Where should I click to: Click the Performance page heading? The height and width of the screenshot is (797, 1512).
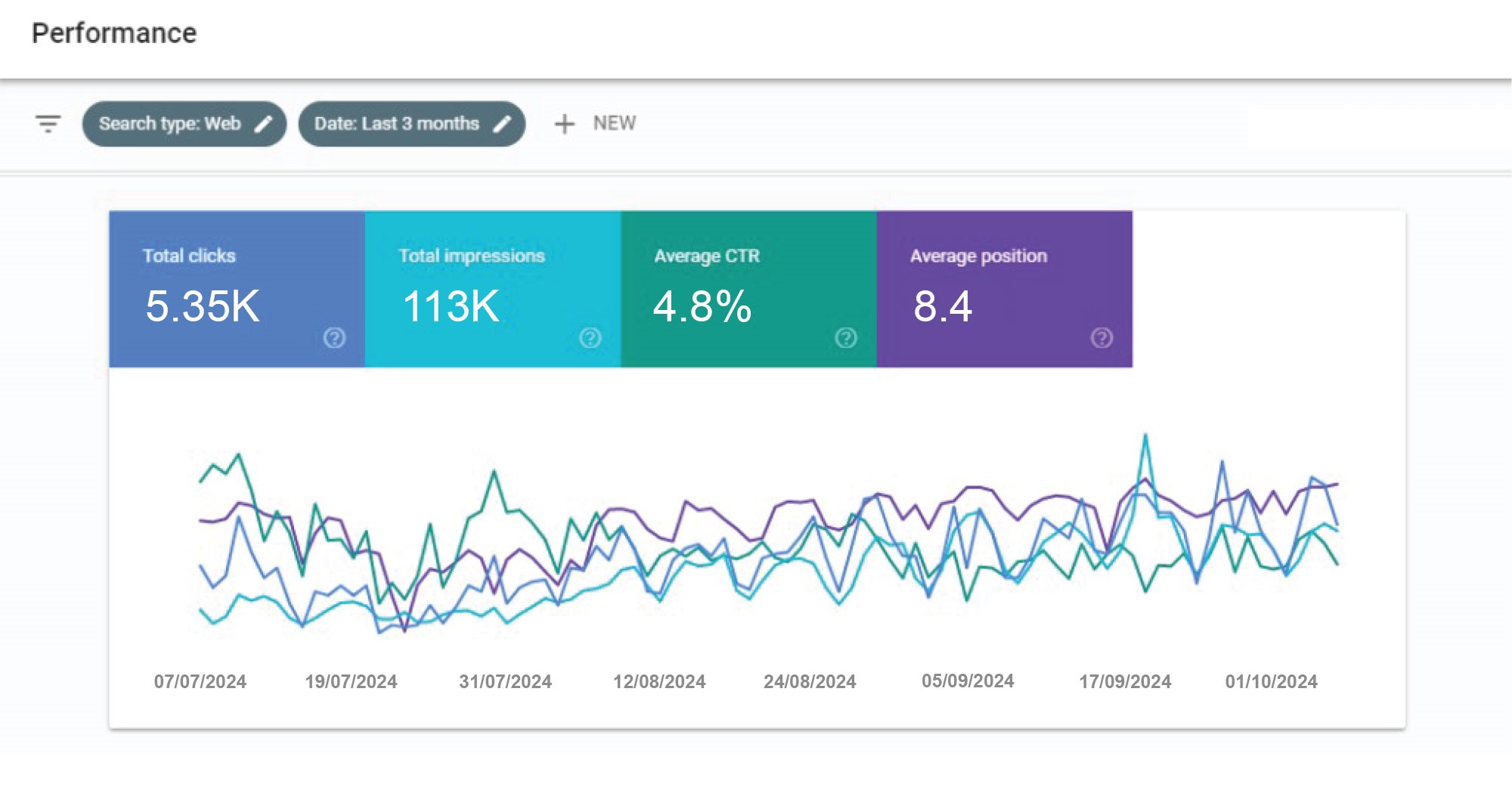(x=114, y=33)
